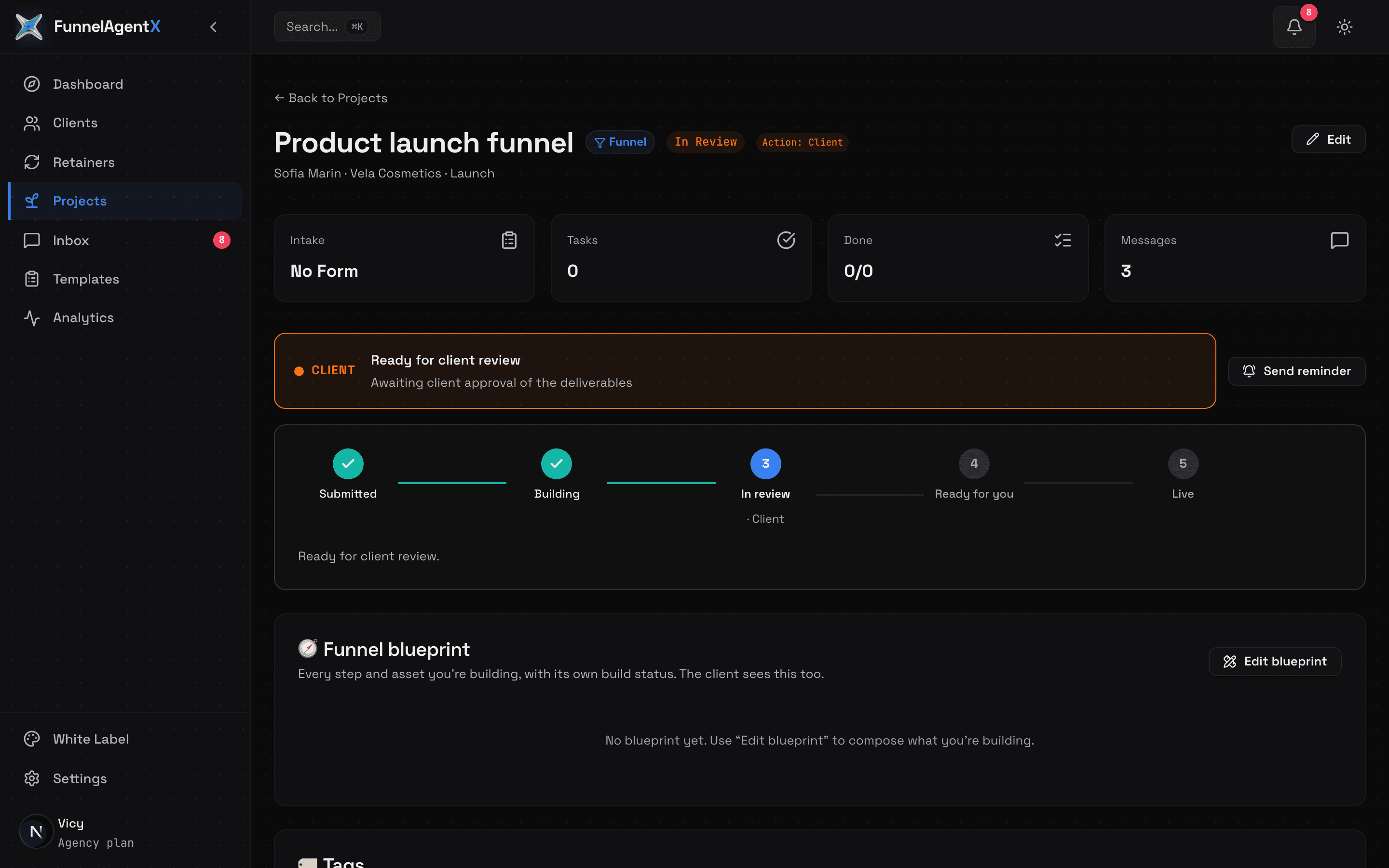Image resolution: width=1389 pixels, height=868 pixels.
Task: Open the Messages card showing 3
Action: [x=1235, y=258]
